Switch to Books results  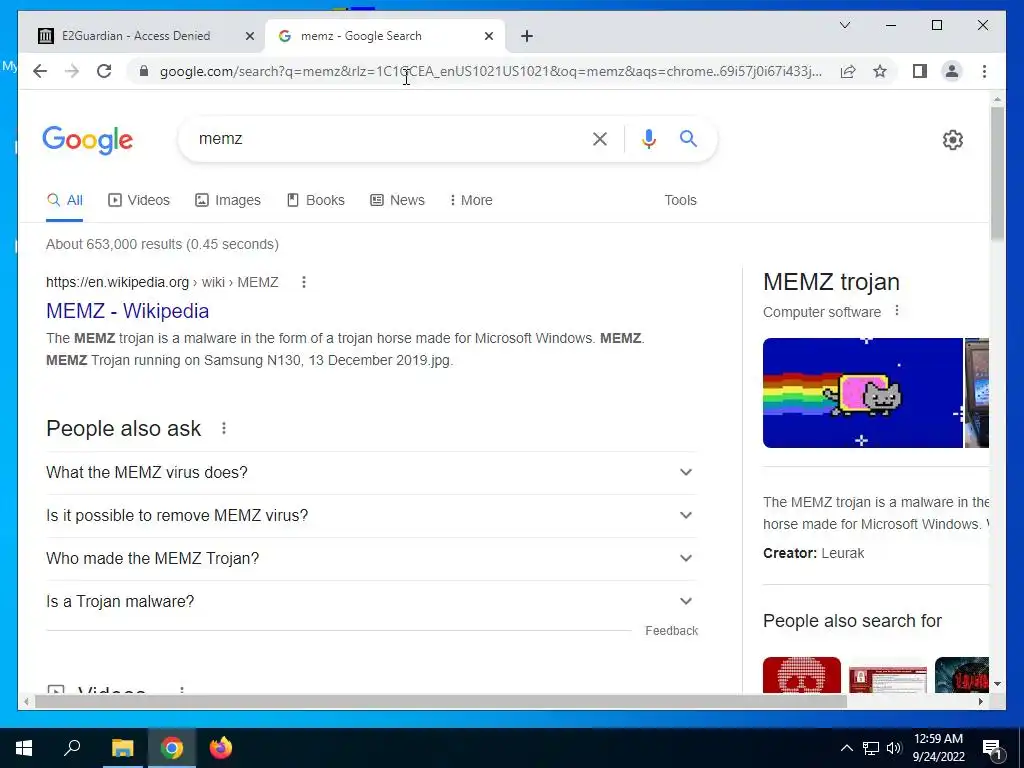pos(315,200)
